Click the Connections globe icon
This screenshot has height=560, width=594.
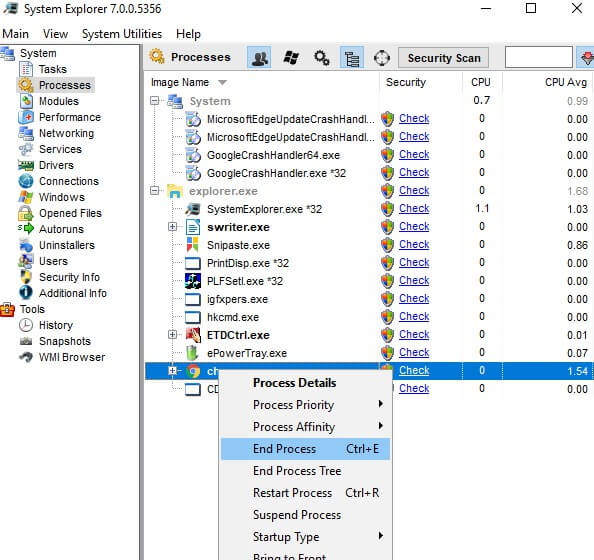click(26, 181)
